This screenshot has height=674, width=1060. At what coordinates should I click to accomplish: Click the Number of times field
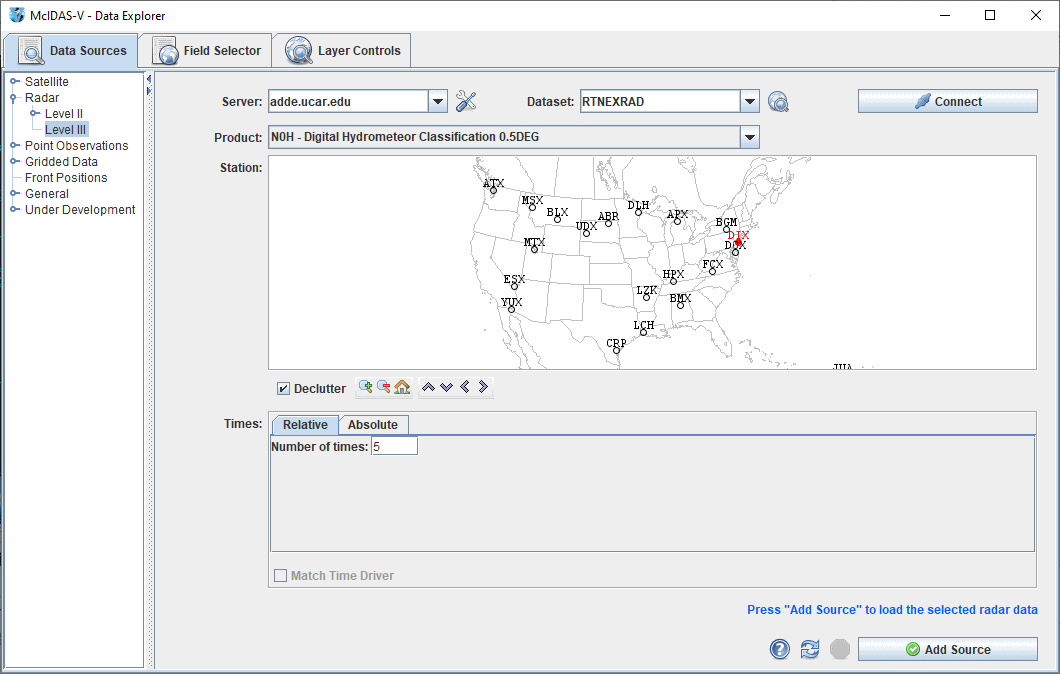coord(395,446)
